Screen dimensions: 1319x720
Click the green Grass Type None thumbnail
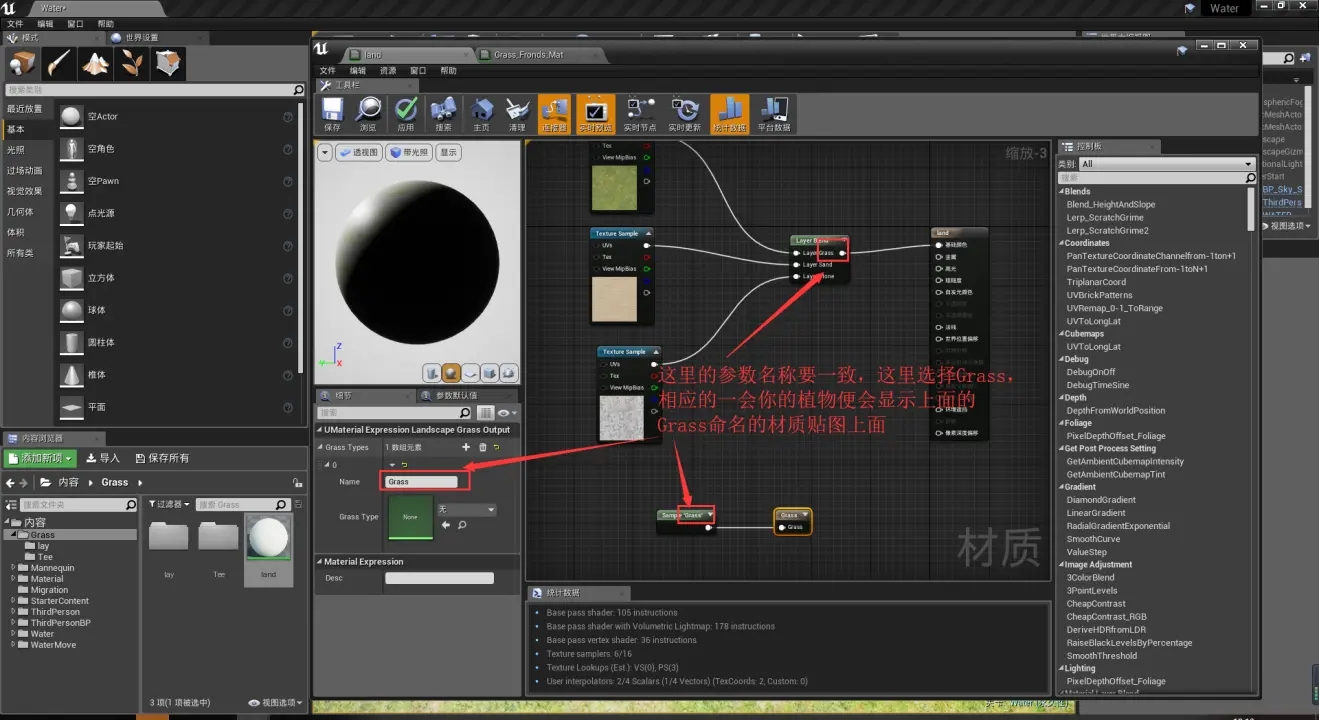410,517
